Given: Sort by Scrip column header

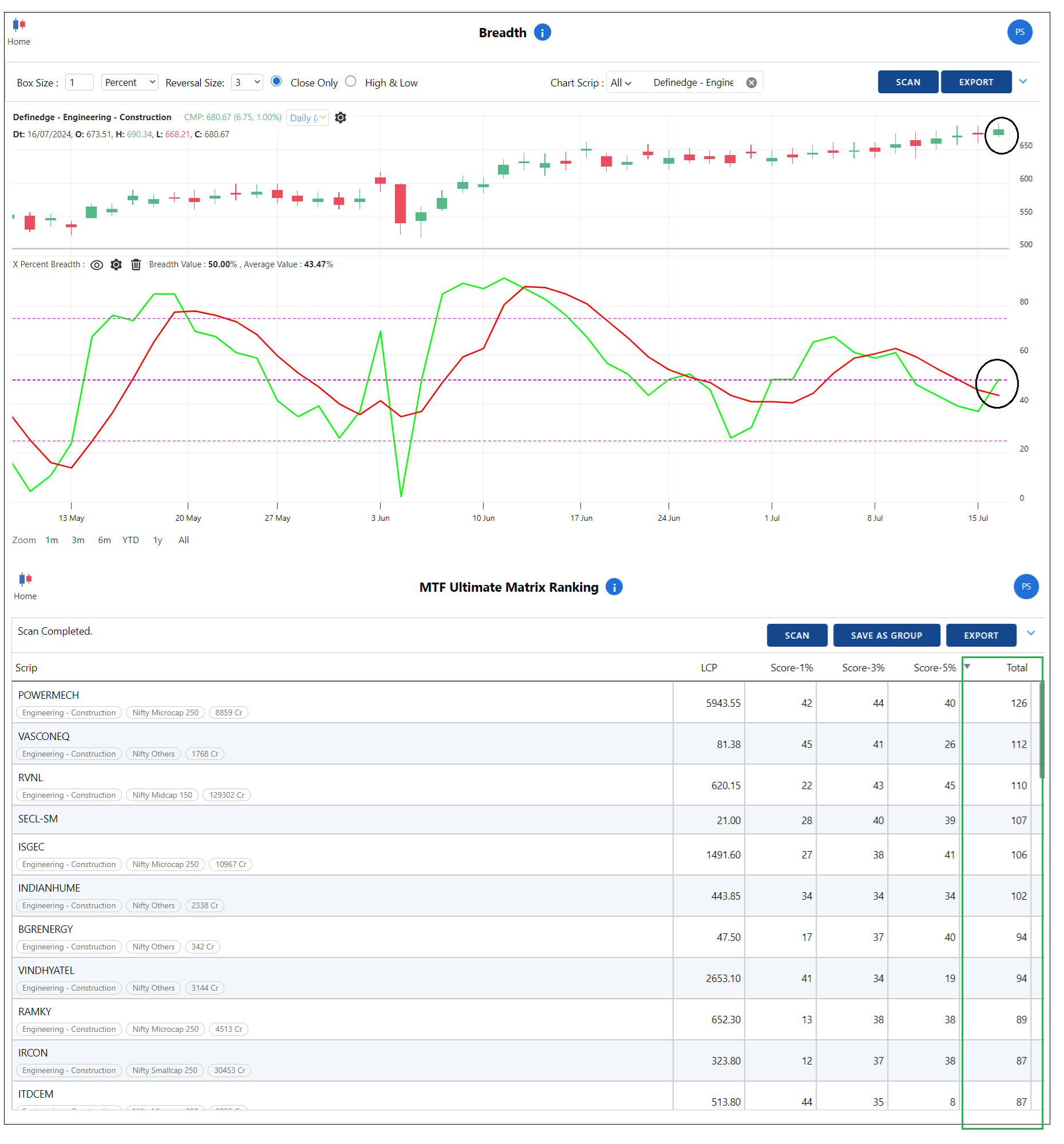Looking at the screenshot, I should [26, 667].
